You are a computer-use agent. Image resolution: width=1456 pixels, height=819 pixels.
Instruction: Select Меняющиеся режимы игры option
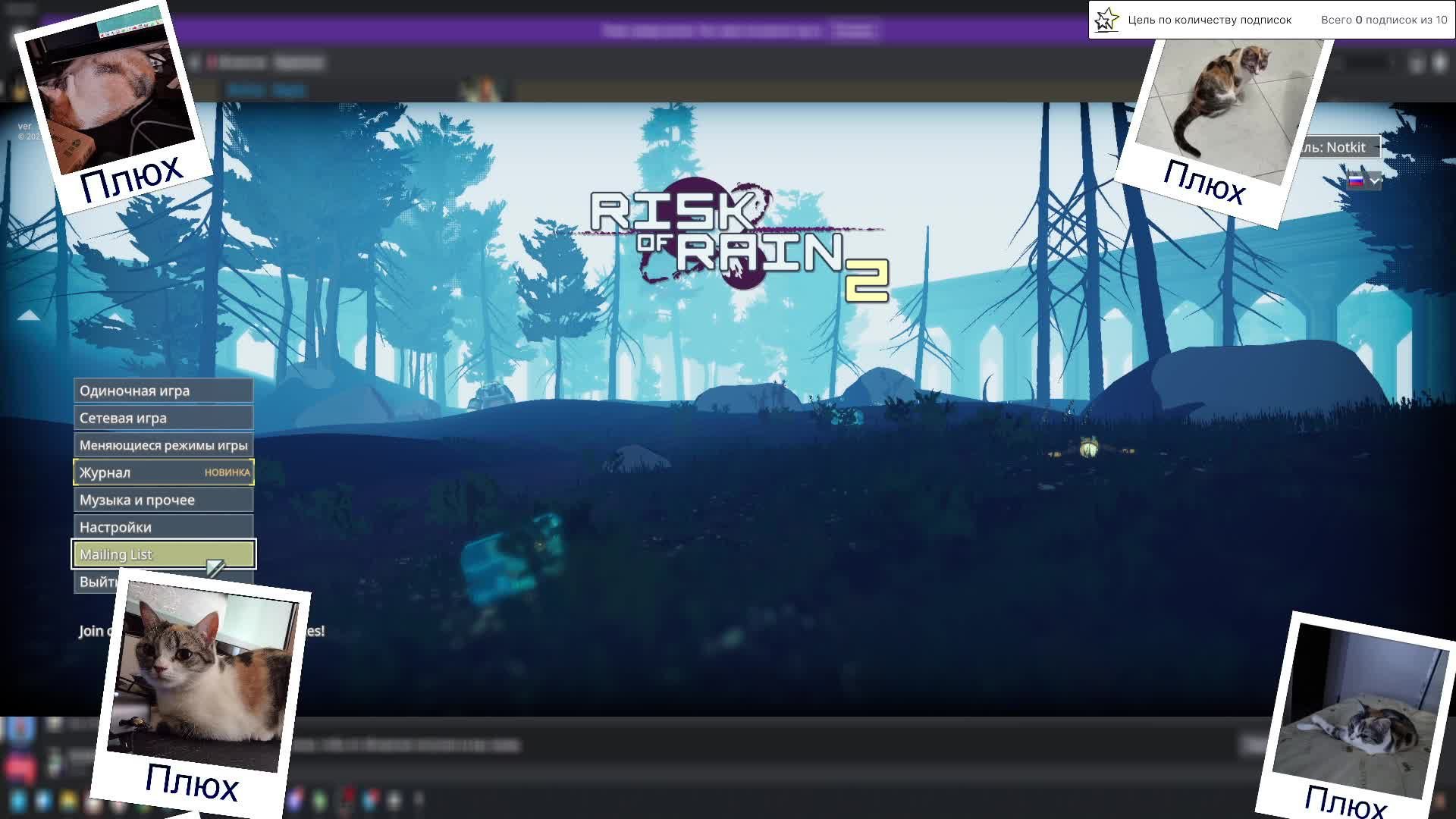(x=163, y=445)
